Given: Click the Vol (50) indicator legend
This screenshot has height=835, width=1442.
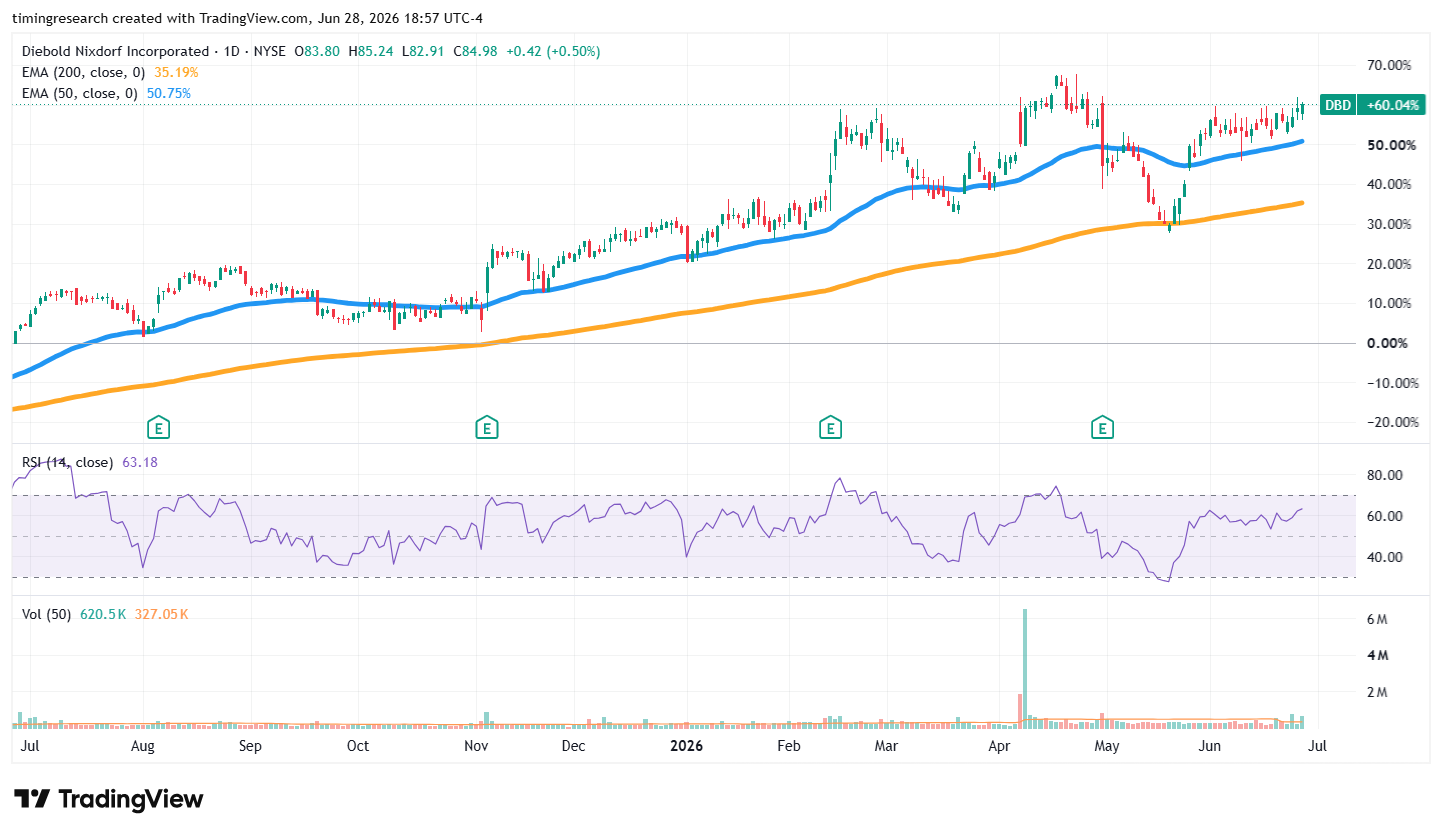Looking at the screenshot, I should [46, 614].
